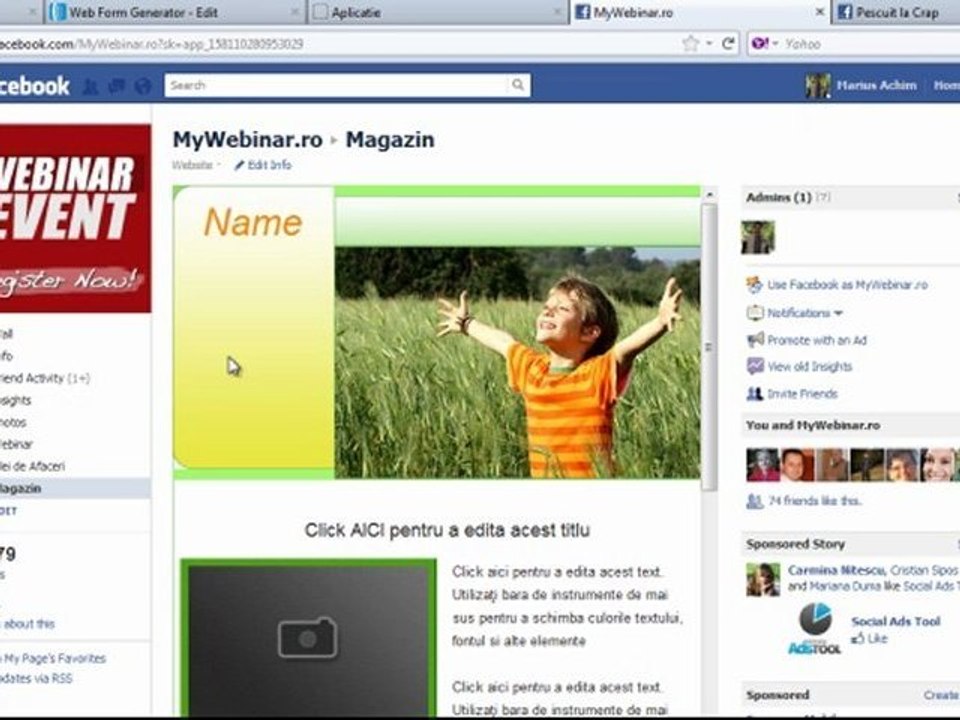960x720 pixels.
Task: Click the boy in field banner image
Action: (x=517, y=362)
